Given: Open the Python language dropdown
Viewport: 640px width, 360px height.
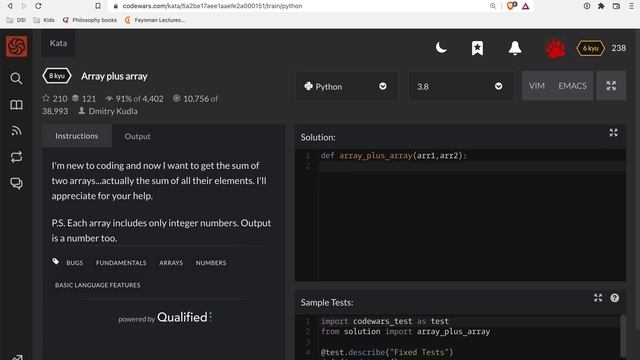Looking at the screenshot, I should [x=347, y=86].
